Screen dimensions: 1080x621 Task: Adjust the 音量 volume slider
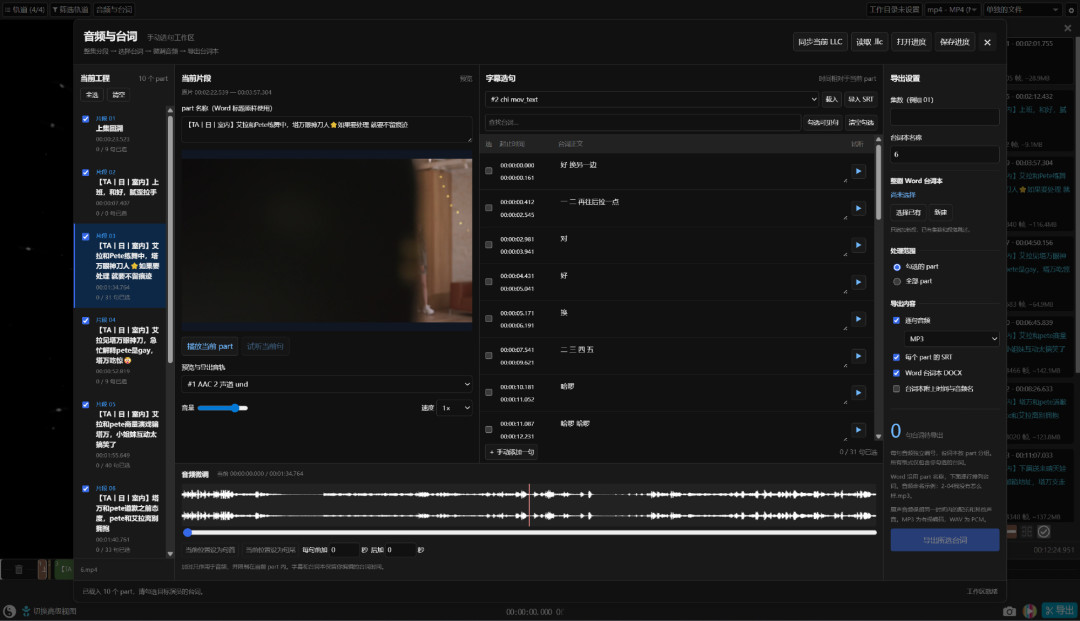222,408
